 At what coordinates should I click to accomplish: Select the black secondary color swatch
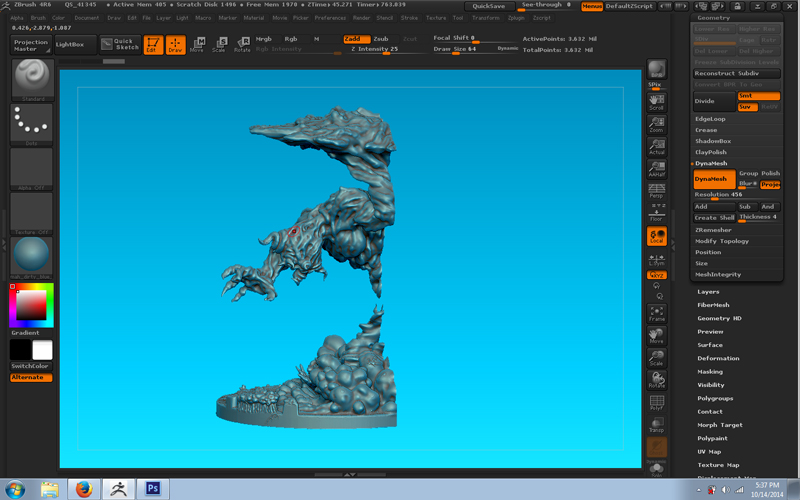[x=20, y=350]
